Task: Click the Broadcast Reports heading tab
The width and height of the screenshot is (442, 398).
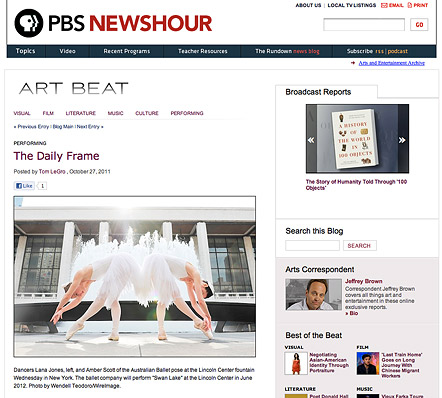Action: (x=318, y=92)
